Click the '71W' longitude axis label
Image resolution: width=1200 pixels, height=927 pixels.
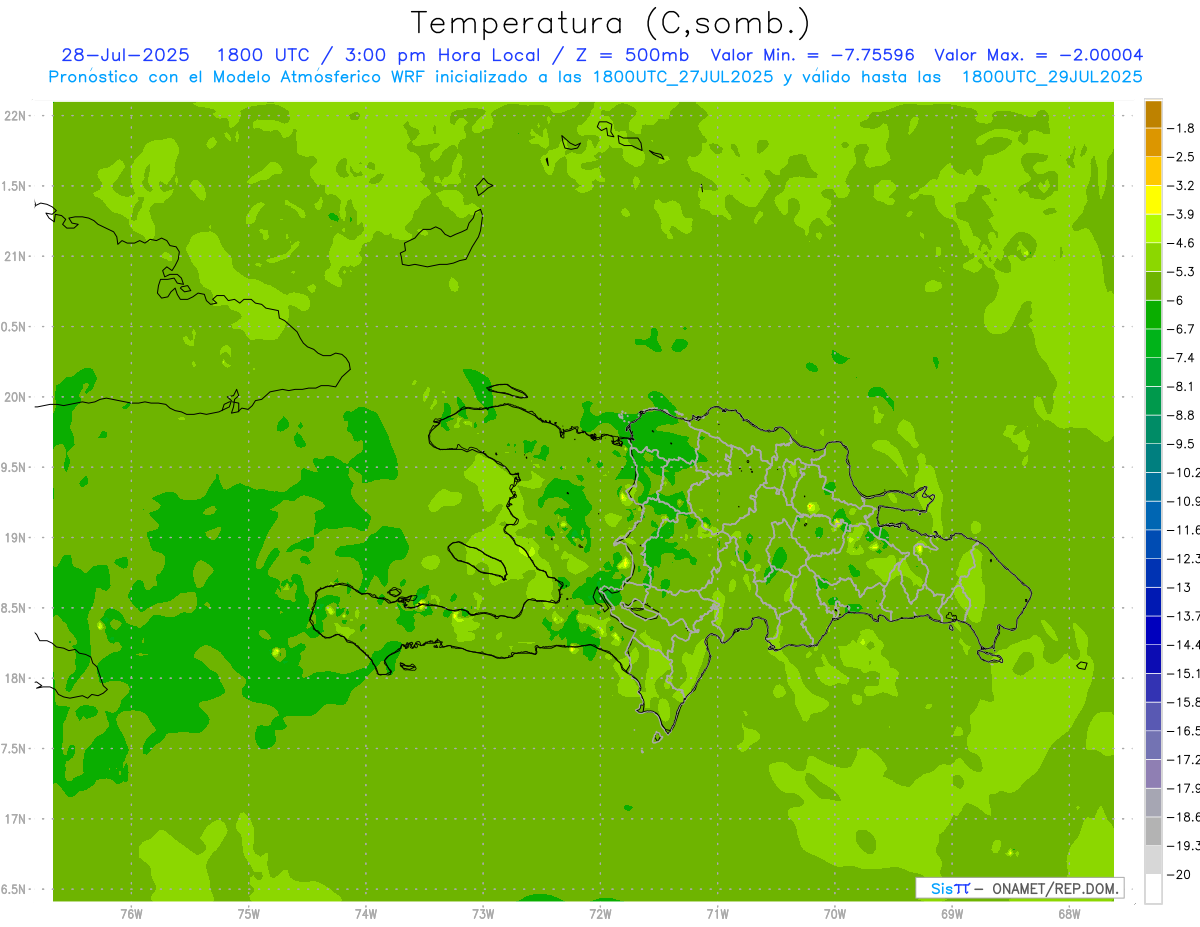click(717, 913)
